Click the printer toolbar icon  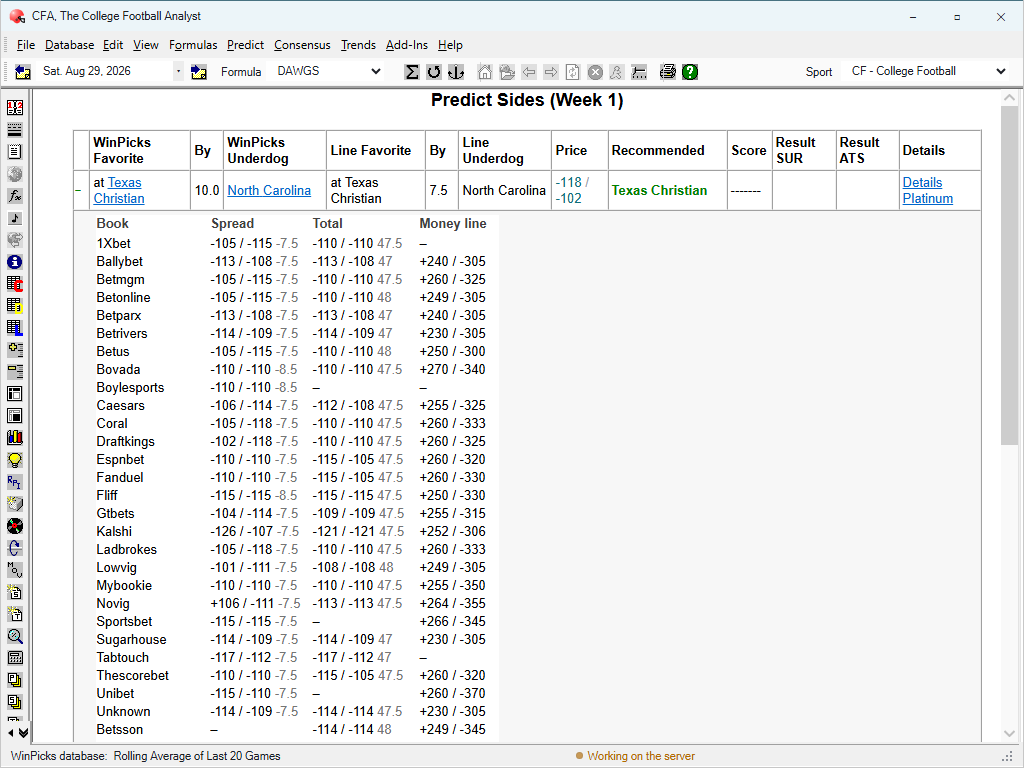pyautogui.click(x=667, y=72)
